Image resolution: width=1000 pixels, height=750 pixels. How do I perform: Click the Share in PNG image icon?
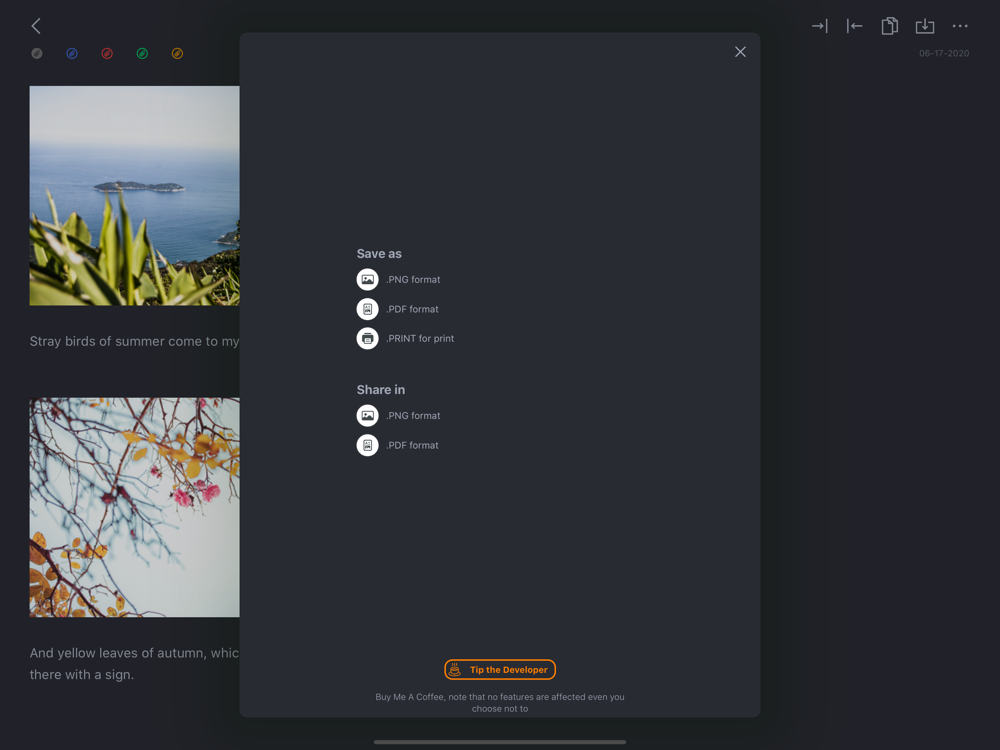click(x=367, y=416)
